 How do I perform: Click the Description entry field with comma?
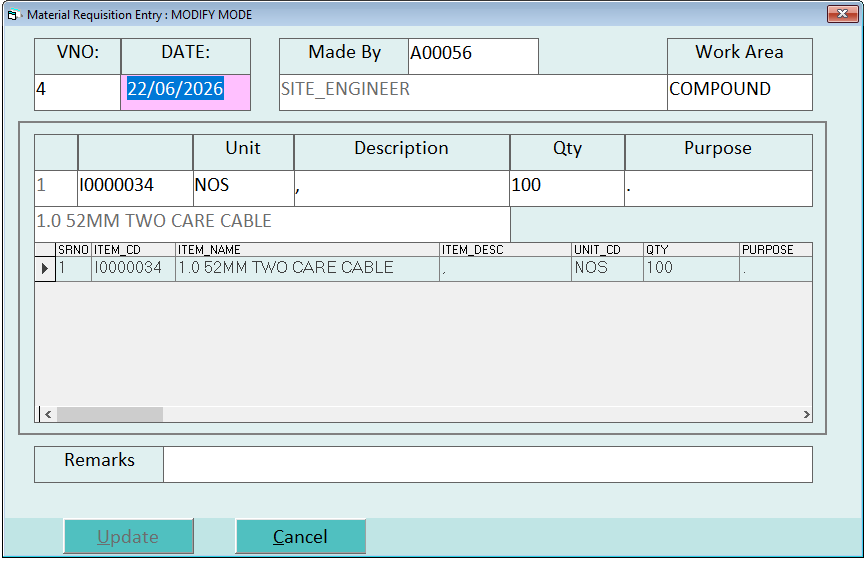click(402, 188)
